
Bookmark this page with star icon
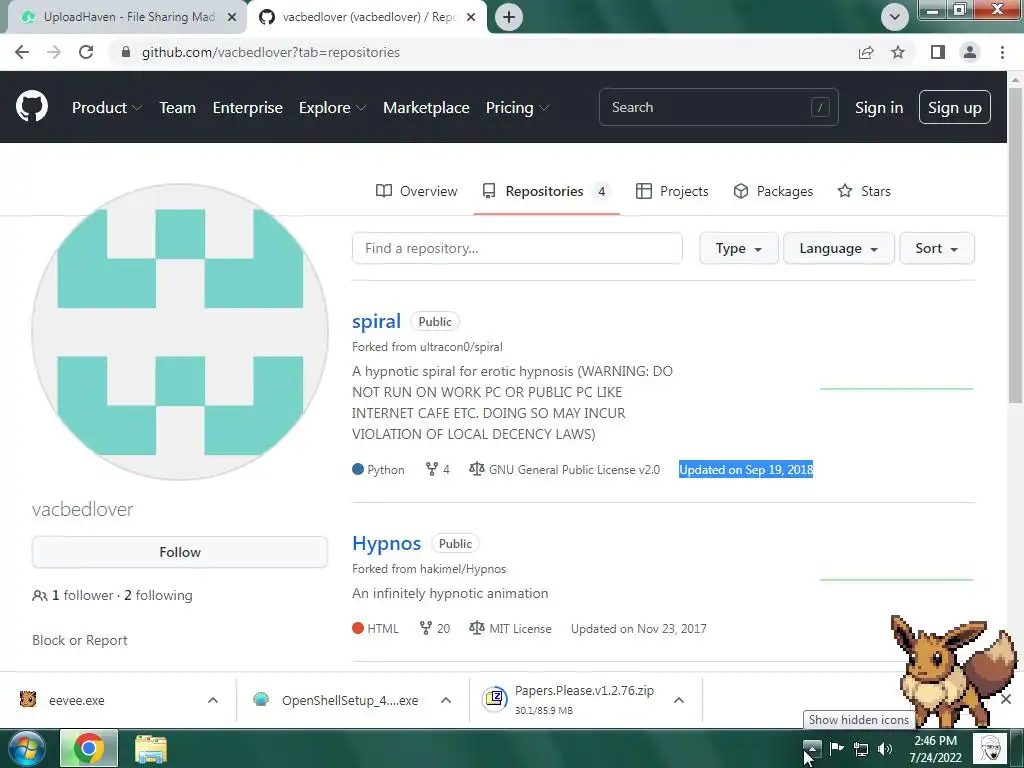point(898,52)
